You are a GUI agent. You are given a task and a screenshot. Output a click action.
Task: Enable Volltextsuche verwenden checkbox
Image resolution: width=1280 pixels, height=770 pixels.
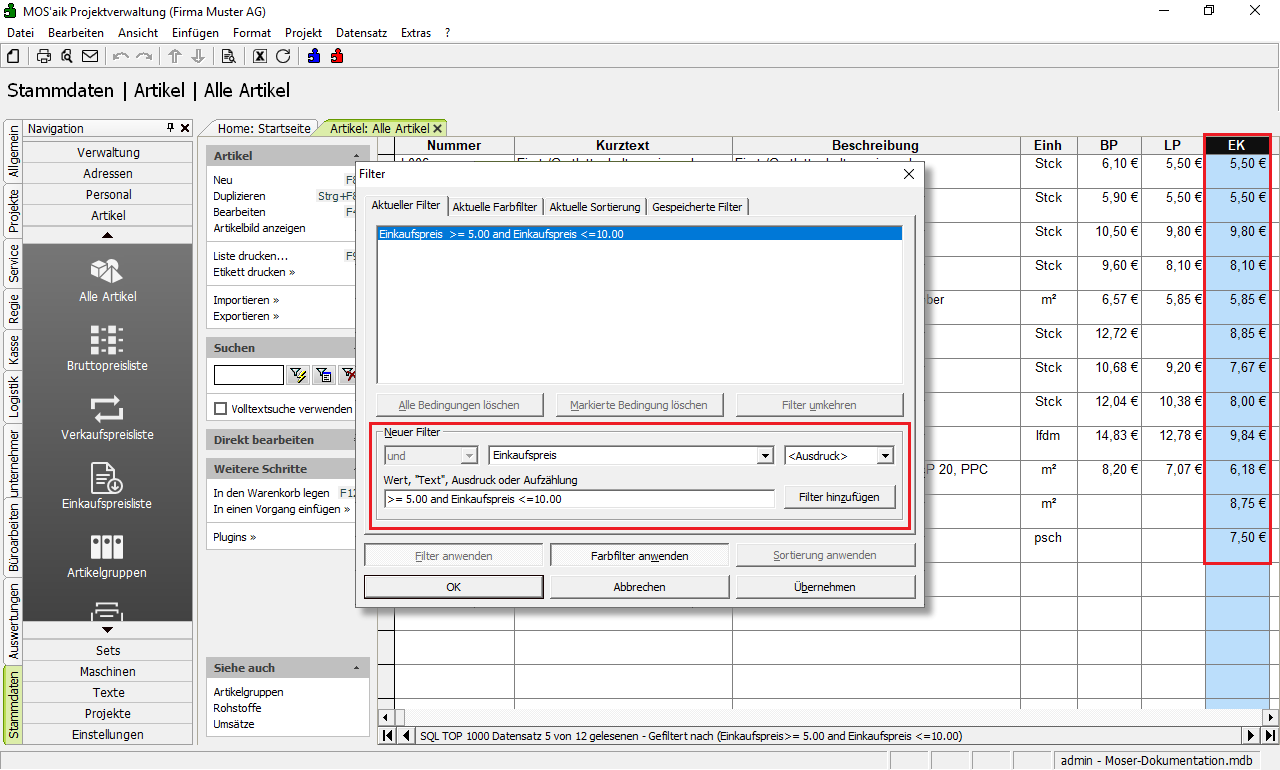click(x=221, y=409)
